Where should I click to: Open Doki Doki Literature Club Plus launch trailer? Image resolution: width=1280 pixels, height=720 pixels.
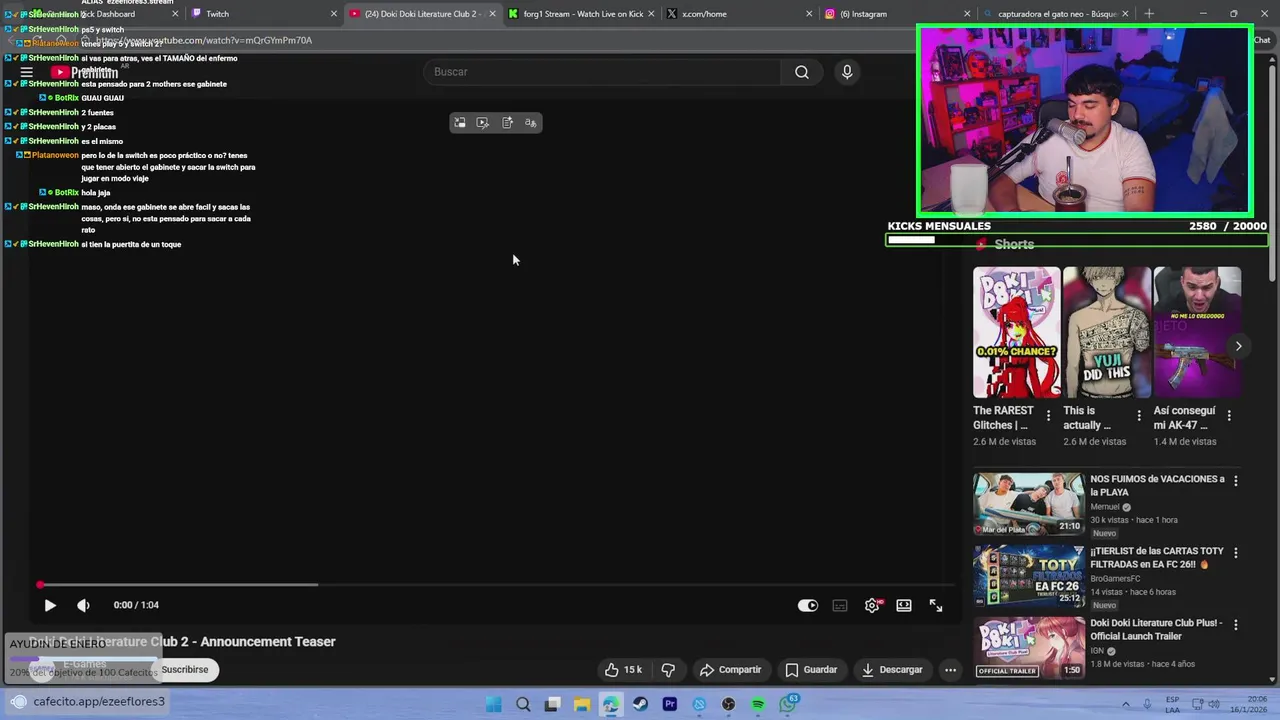(x=1029, y=648)
